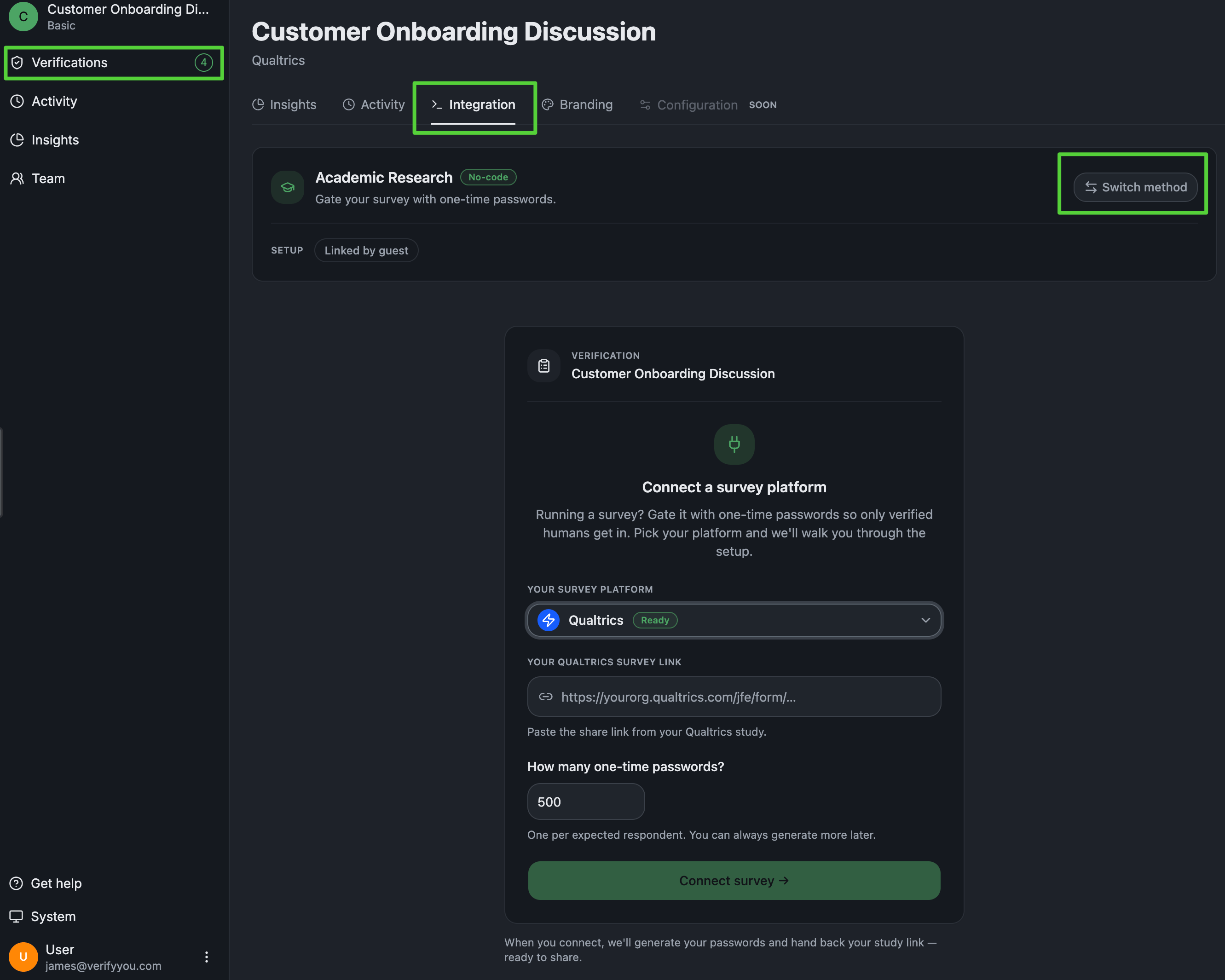Select the Integration tab

pyautogui.click(x=473, y=104)
